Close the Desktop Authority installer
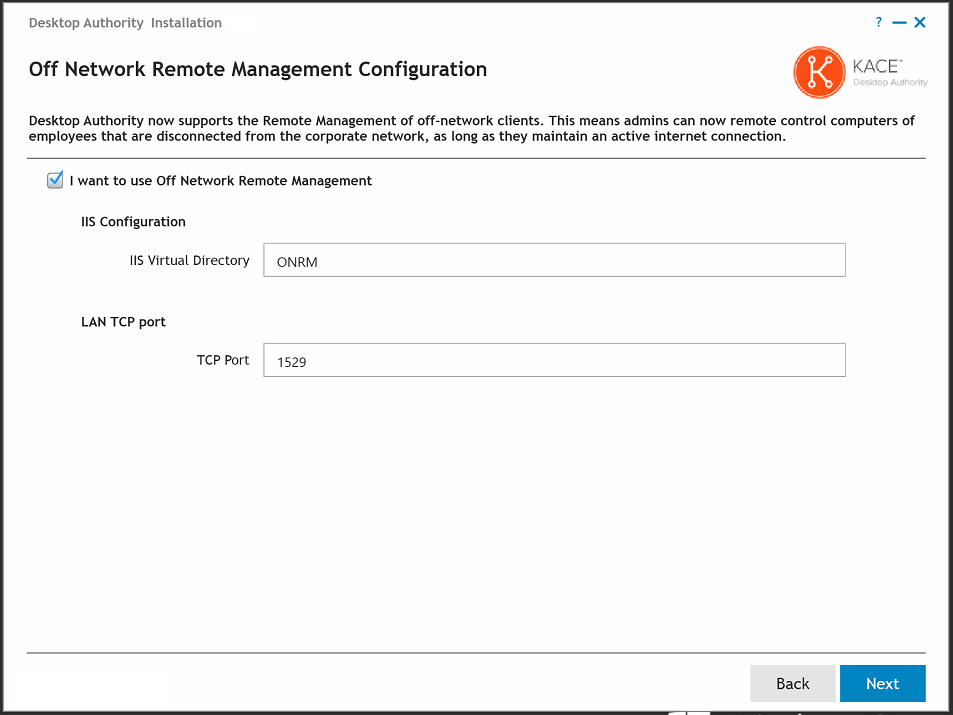Viewport: 953px width, 715px height. click(x=920, y=22)
